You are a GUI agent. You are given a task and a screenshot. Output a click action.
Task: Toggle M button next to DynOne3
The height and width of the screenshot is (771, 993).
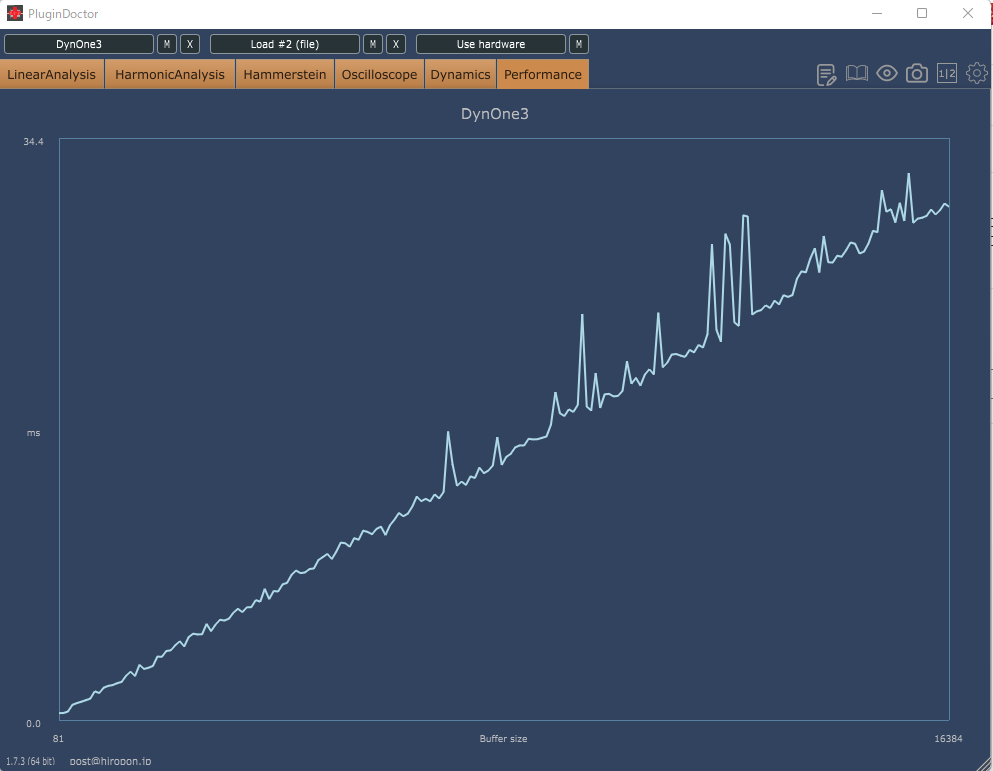coord(167,44)
